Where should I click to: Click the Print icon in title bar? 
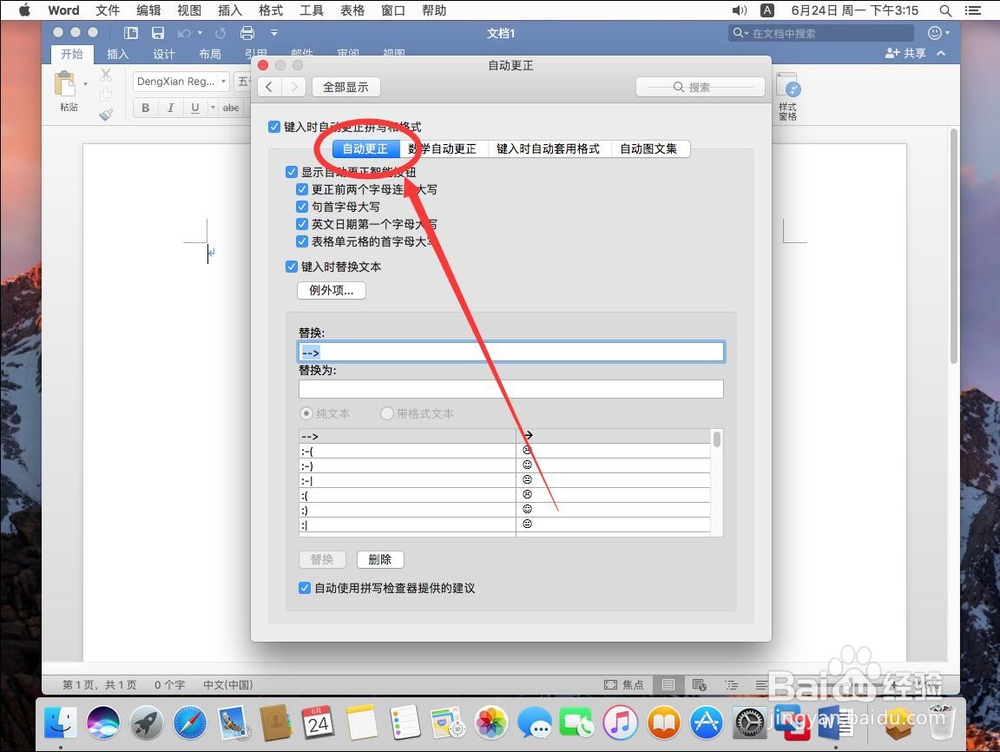click(247, 33)
